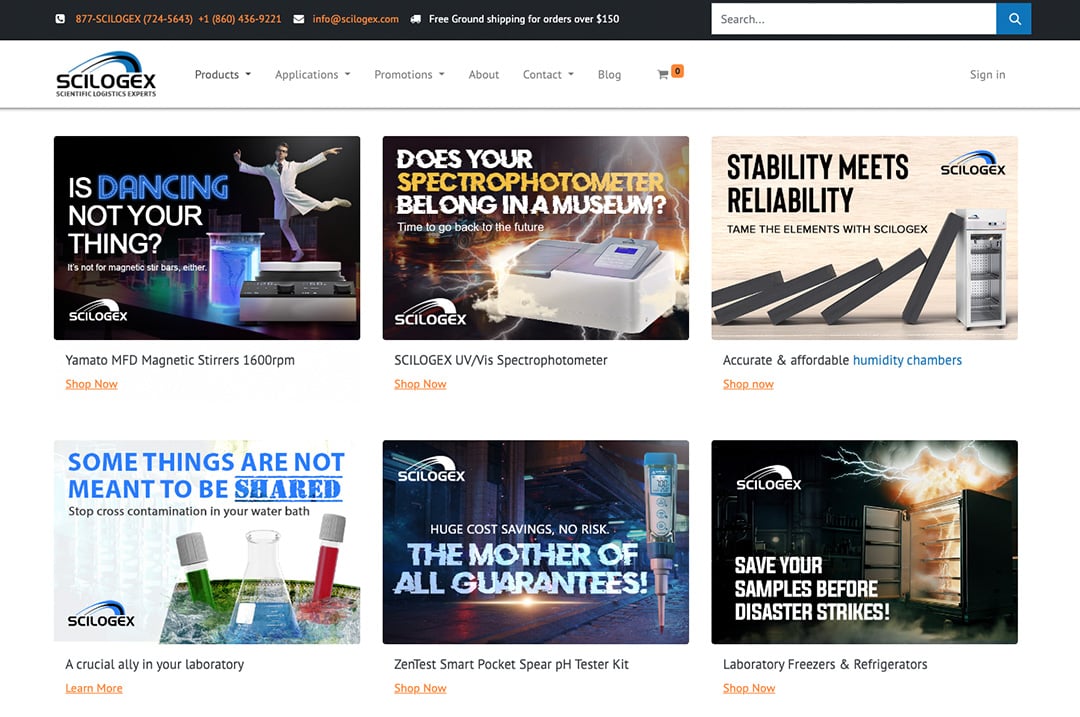1080x717 pixels.
Task: Click the Yamato MFD Magnetic Stirrers title
Action: point(180,360)
